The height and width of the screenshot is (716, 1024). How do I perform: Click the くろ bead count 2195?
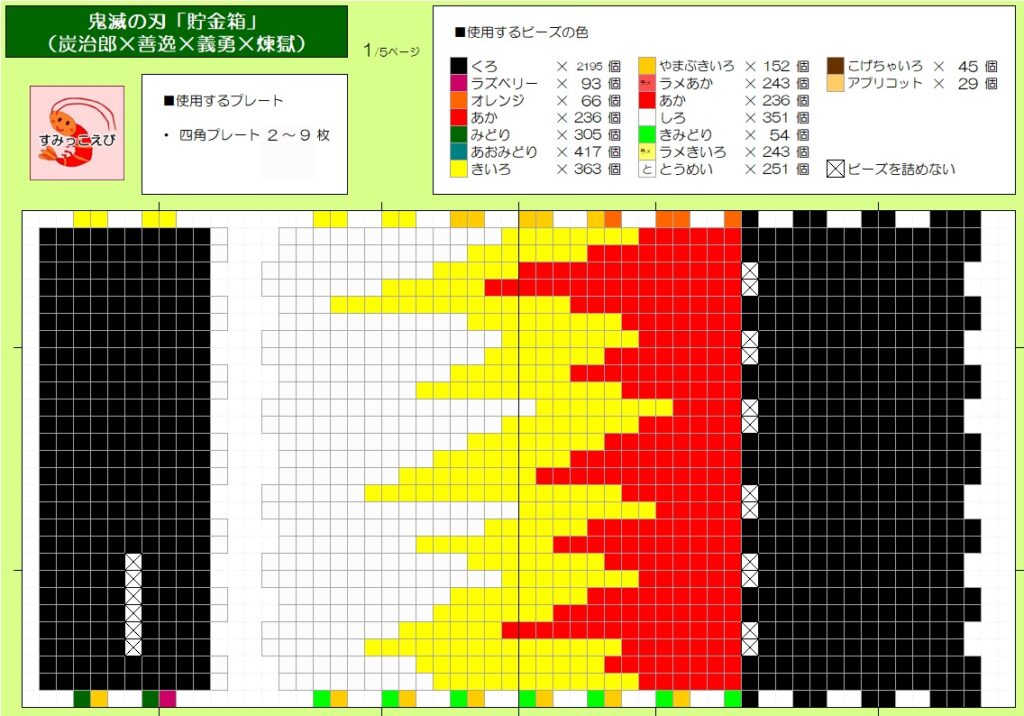589,66
